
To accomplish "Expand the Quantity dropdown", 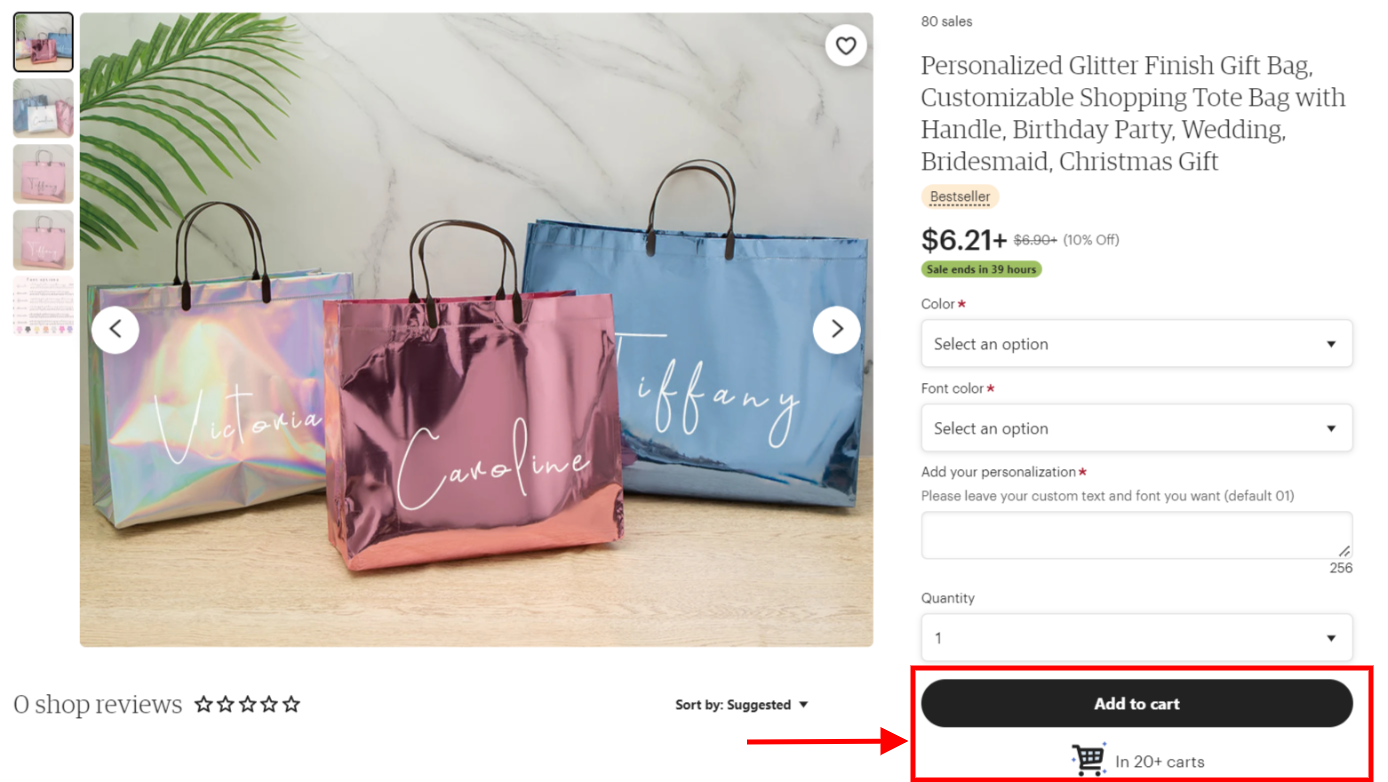I will click(x=1137, y=638).
